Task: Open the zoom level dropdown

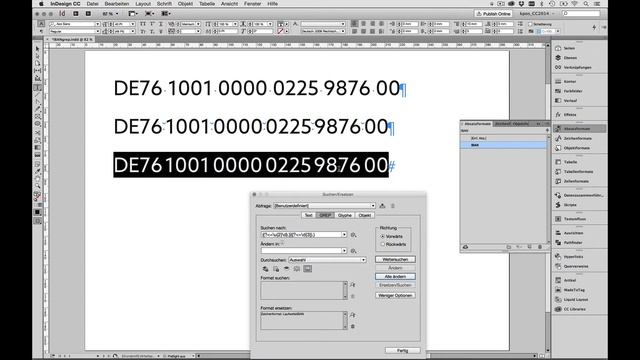Action: click(x=117, y=13)
